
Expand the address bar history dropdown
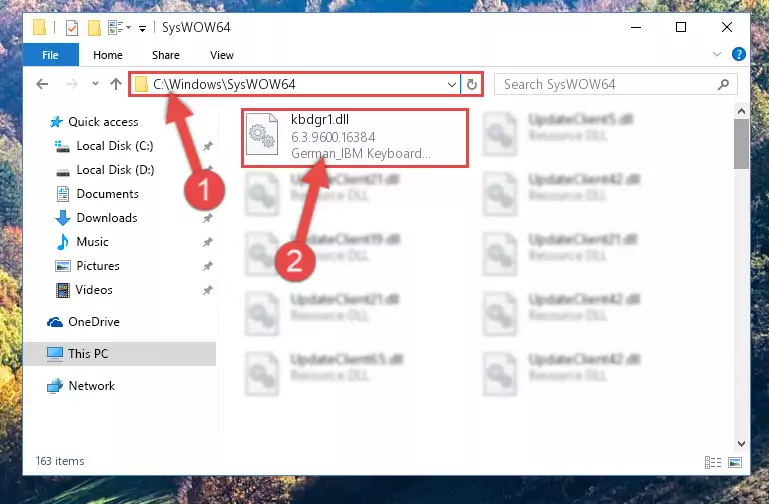[452, 85]
